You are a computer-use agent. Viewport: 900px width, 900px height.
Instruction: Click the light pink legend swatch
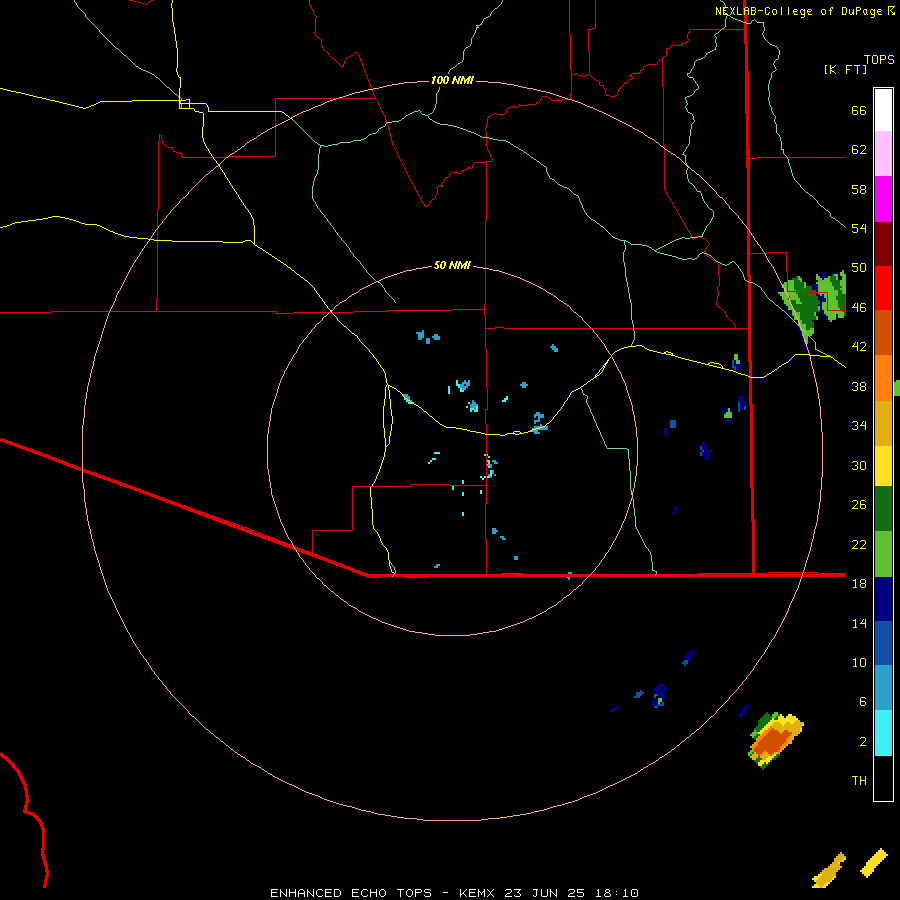point(883,153)
